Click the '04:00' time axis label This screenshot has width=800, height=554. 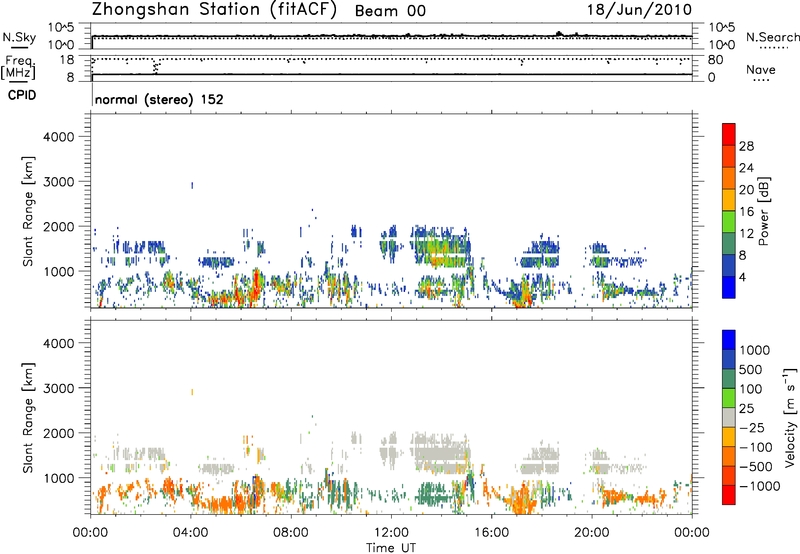click(191, 533)
